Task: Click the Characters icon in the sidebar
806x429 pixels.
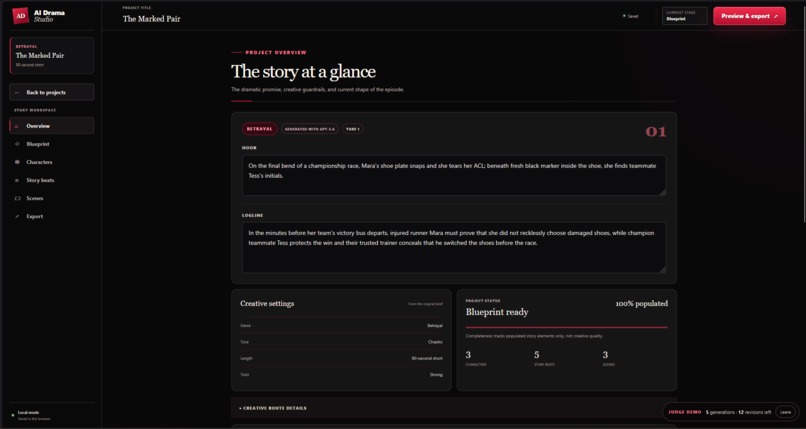Action: 17,162
